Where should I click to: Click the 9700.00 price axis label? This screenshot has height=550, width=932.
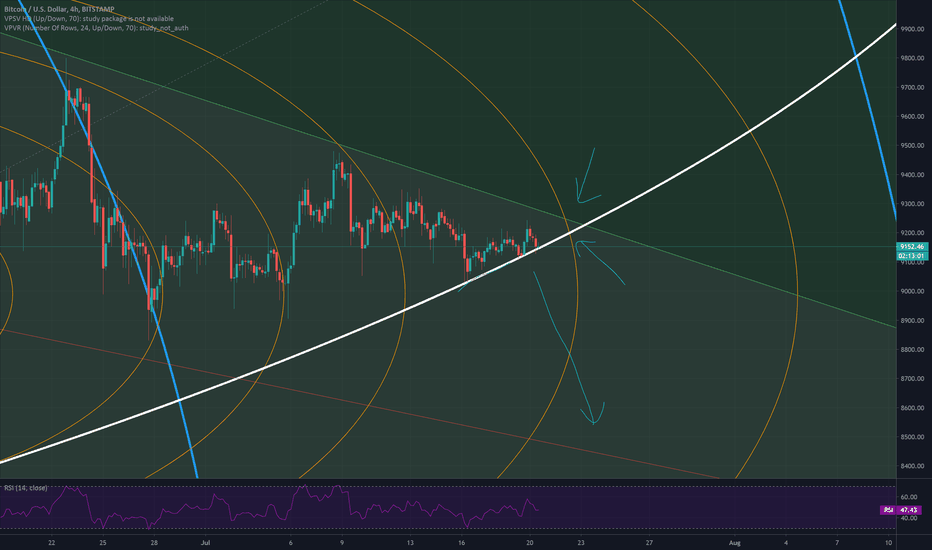(x=912, y=87)
